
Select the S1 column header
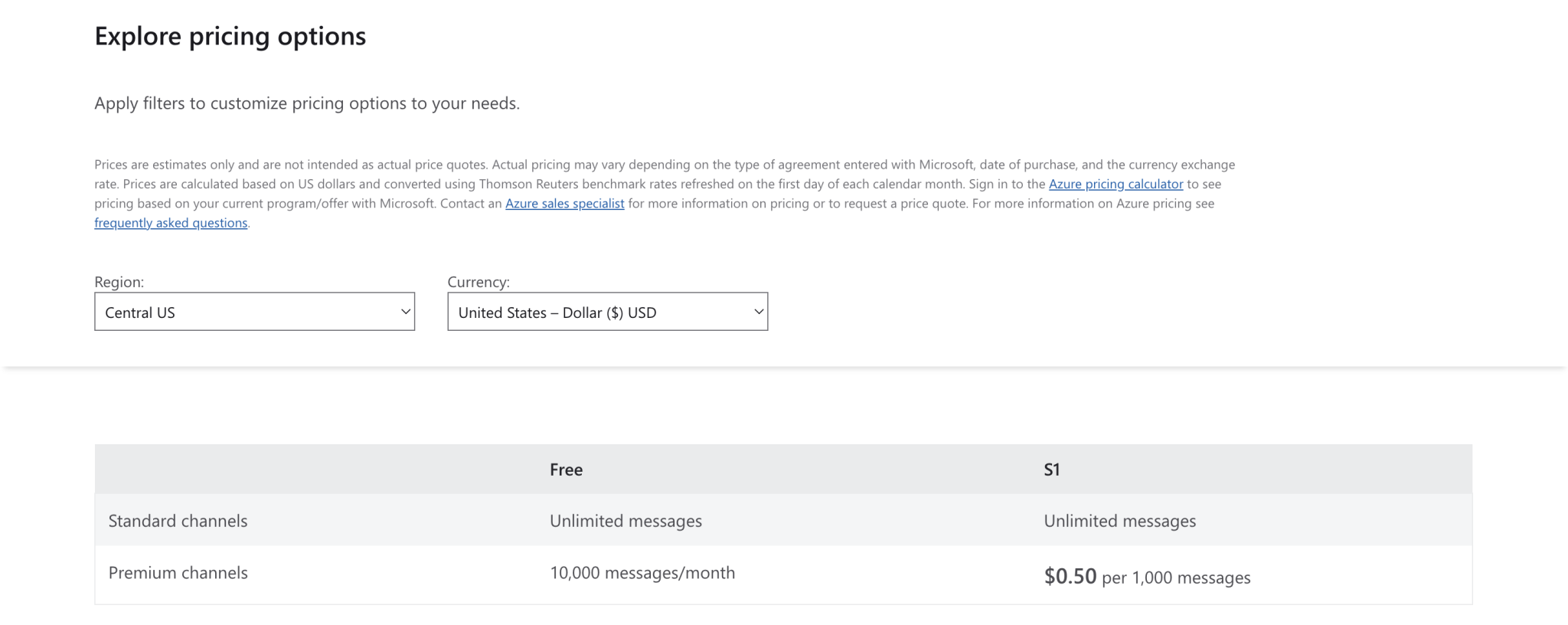coord(1051,470)
